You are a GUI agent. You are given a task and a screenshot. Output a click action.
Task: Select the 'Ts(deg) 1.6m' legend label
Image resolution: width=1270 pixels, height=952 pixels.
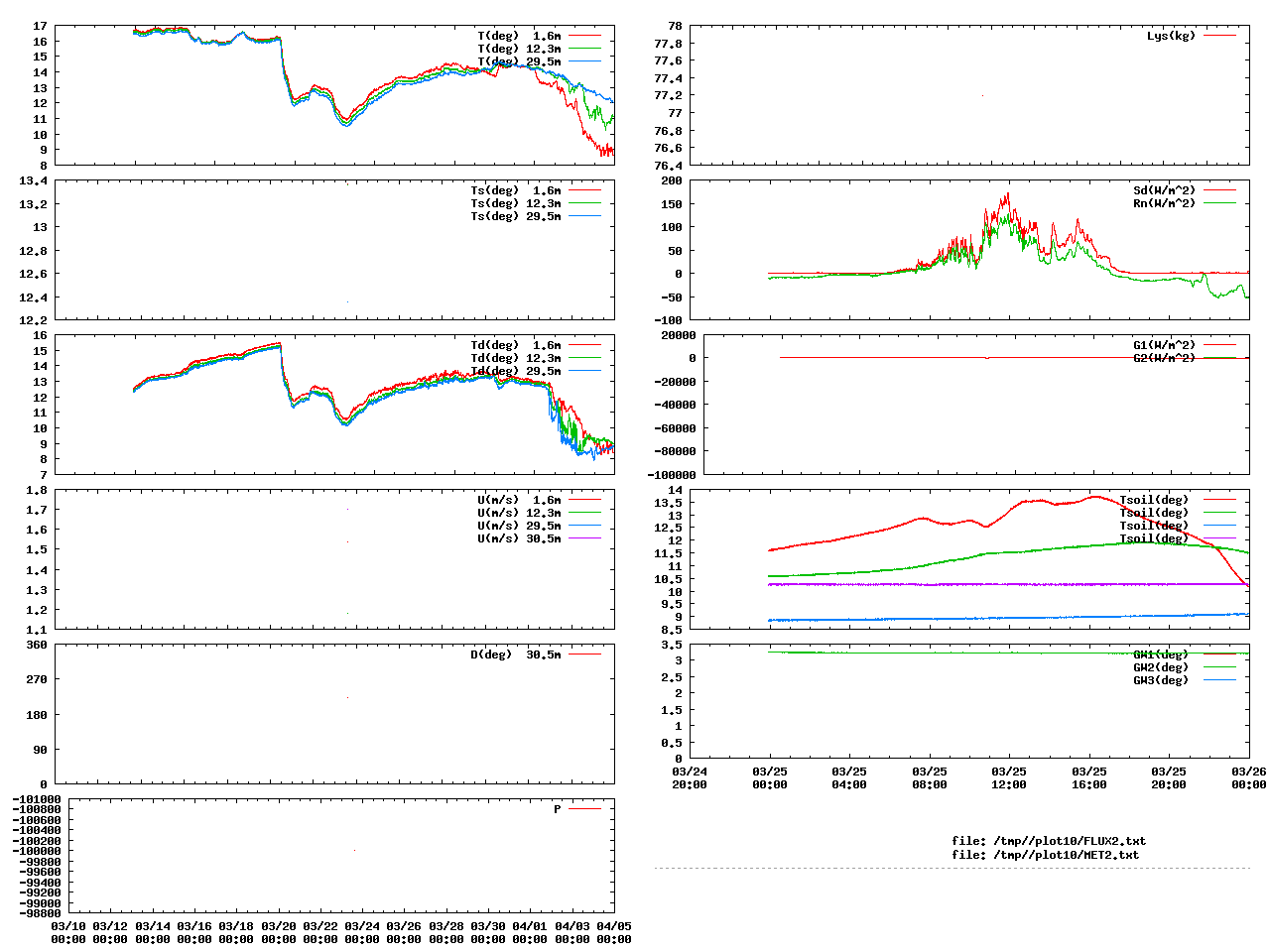coord(516,190)
